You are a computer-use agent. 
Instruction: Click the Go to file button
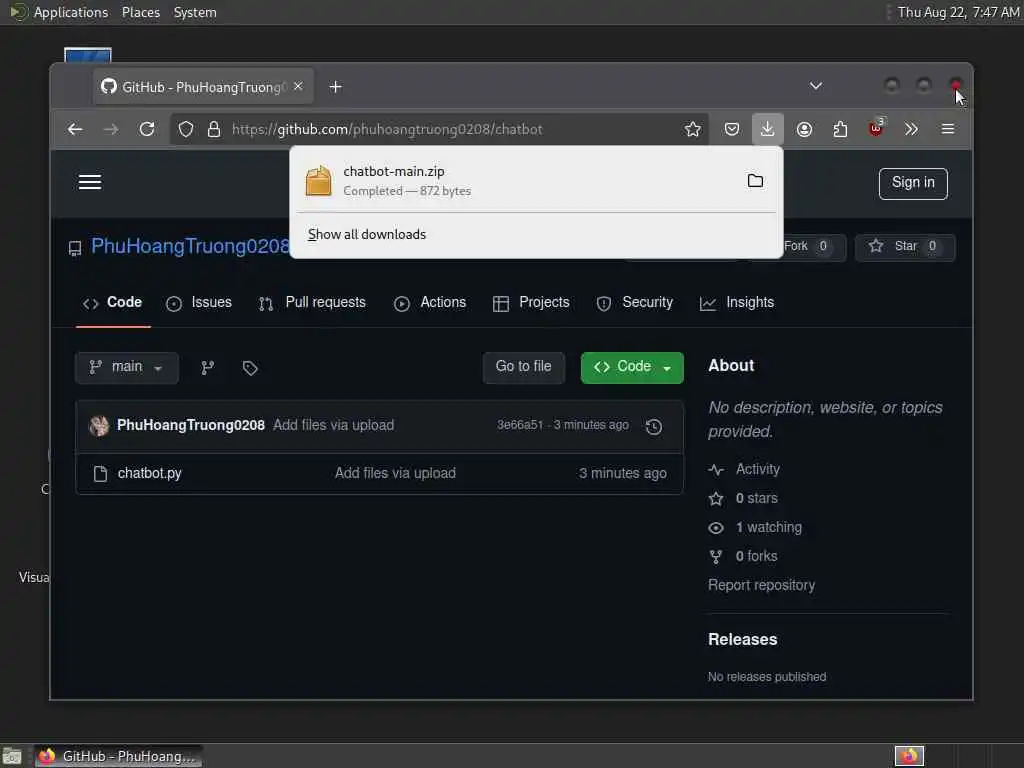point(524,367)
